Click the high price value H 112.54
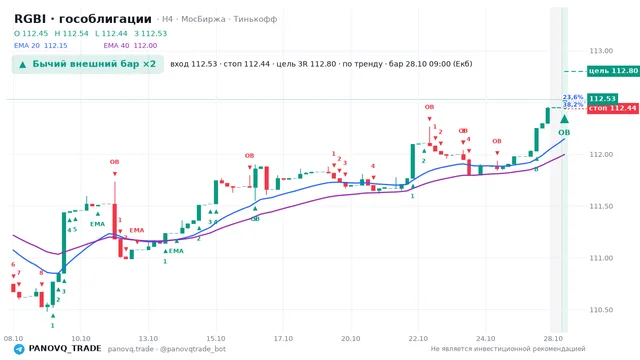 (x=71, y=33)
